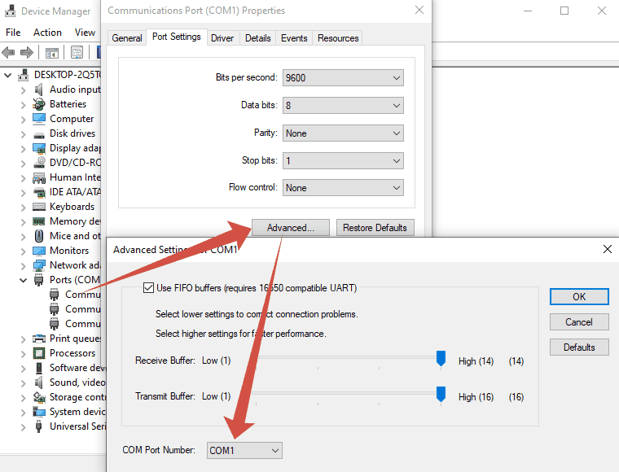Click the Properties sheet toolbar icon
Screen dimensions: 619x472
point(77,52)
